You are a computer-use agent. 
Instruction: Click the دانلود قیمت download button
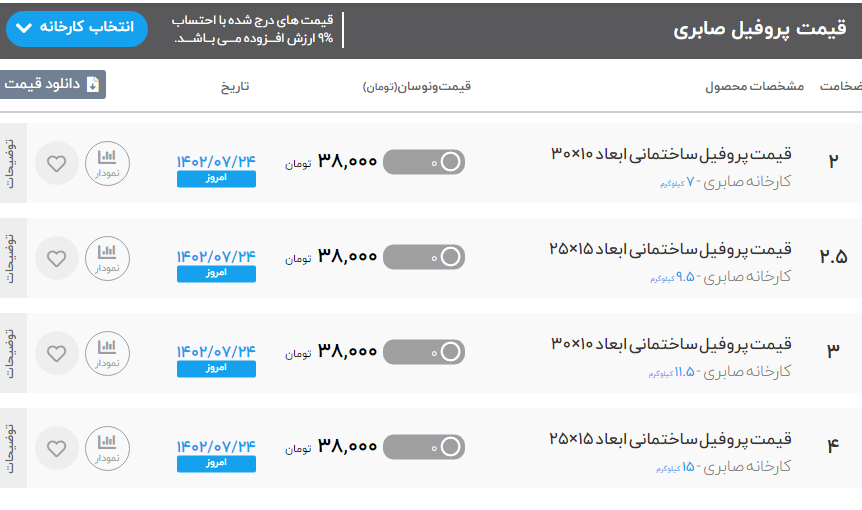click(x=53, y=85)
